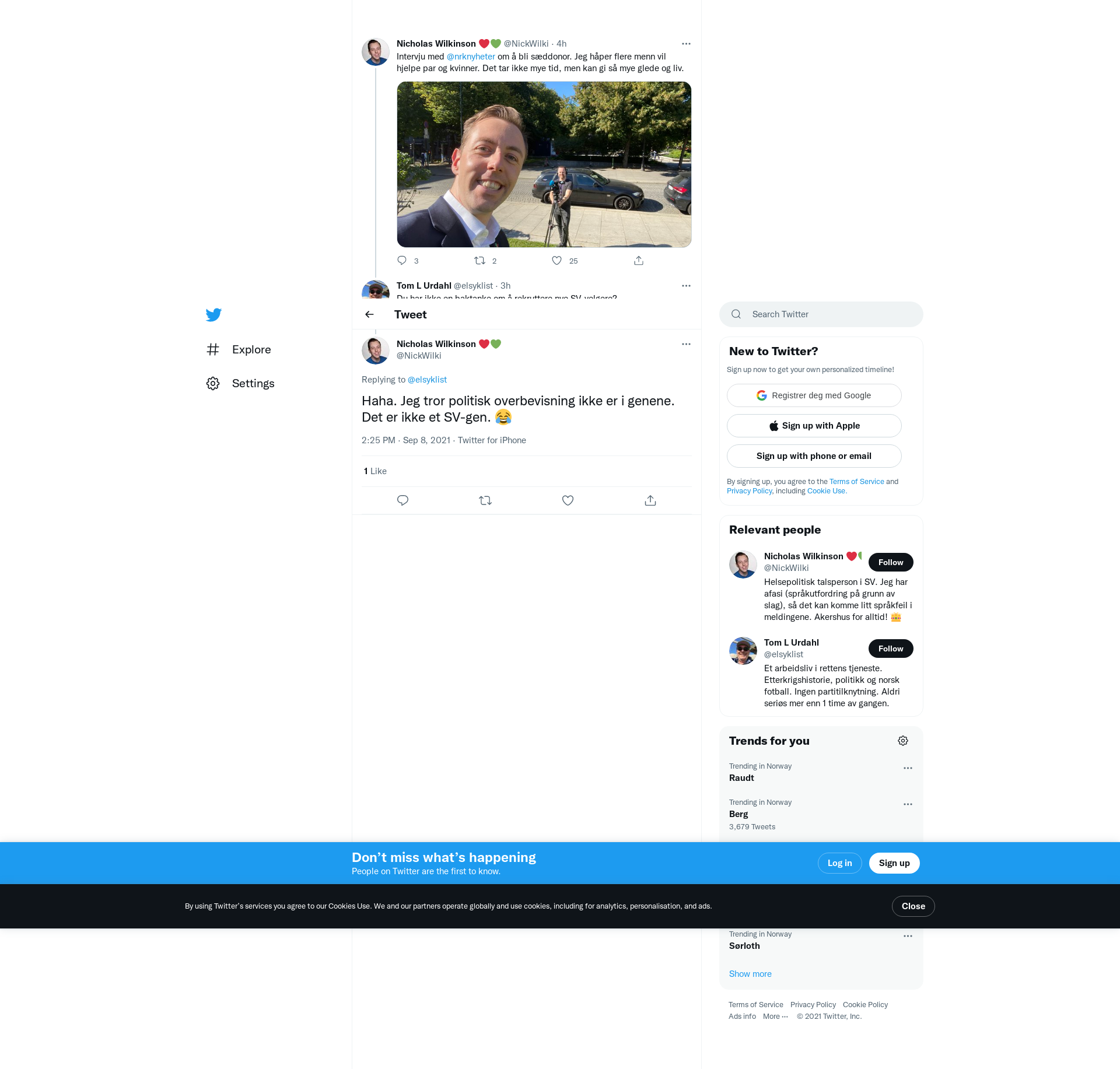Screen dimensions: 1120x1069
Task: Open the Raudt trend
Action: click(821, 772)
